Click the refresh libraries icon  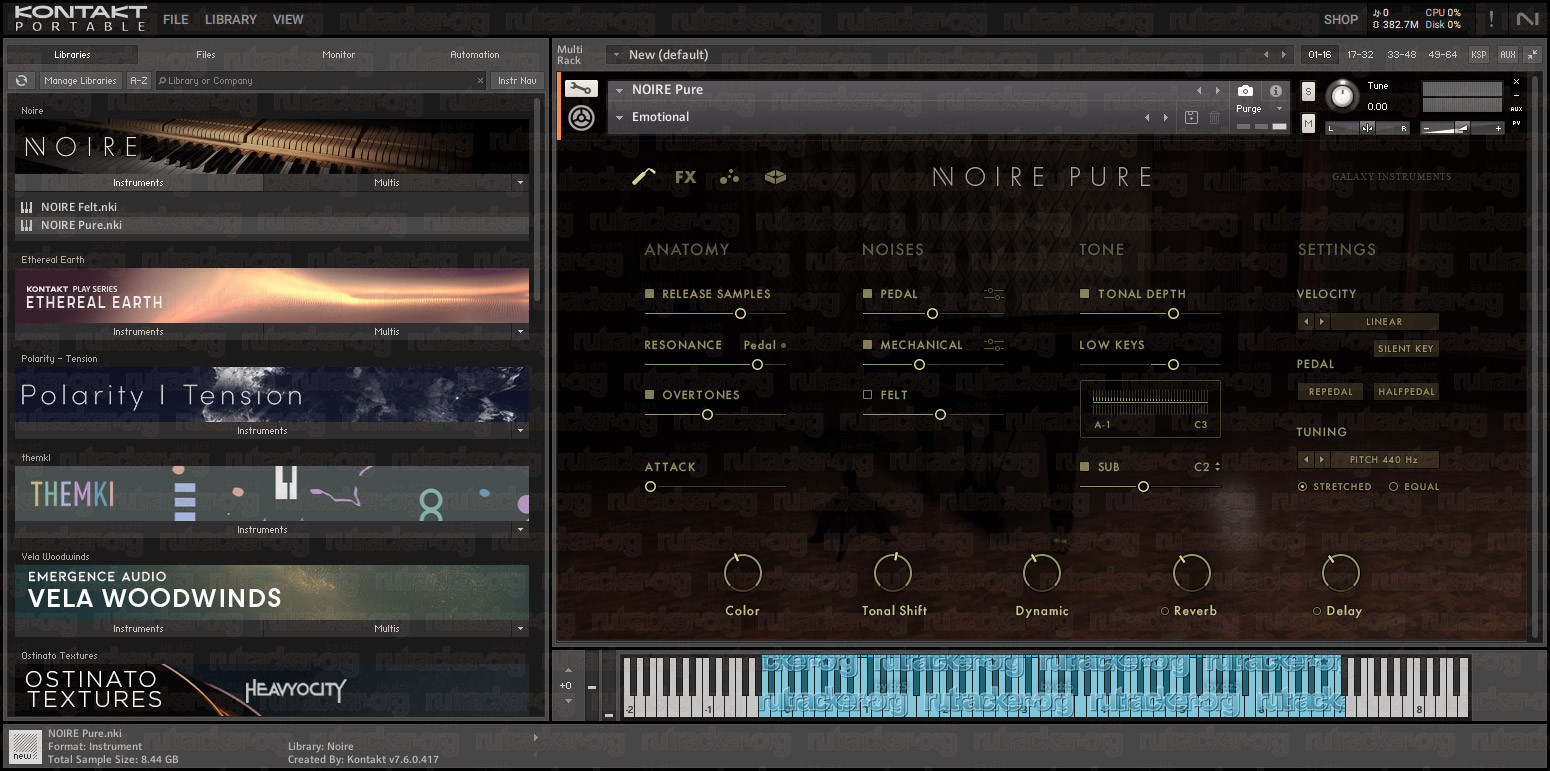point(21,81)
